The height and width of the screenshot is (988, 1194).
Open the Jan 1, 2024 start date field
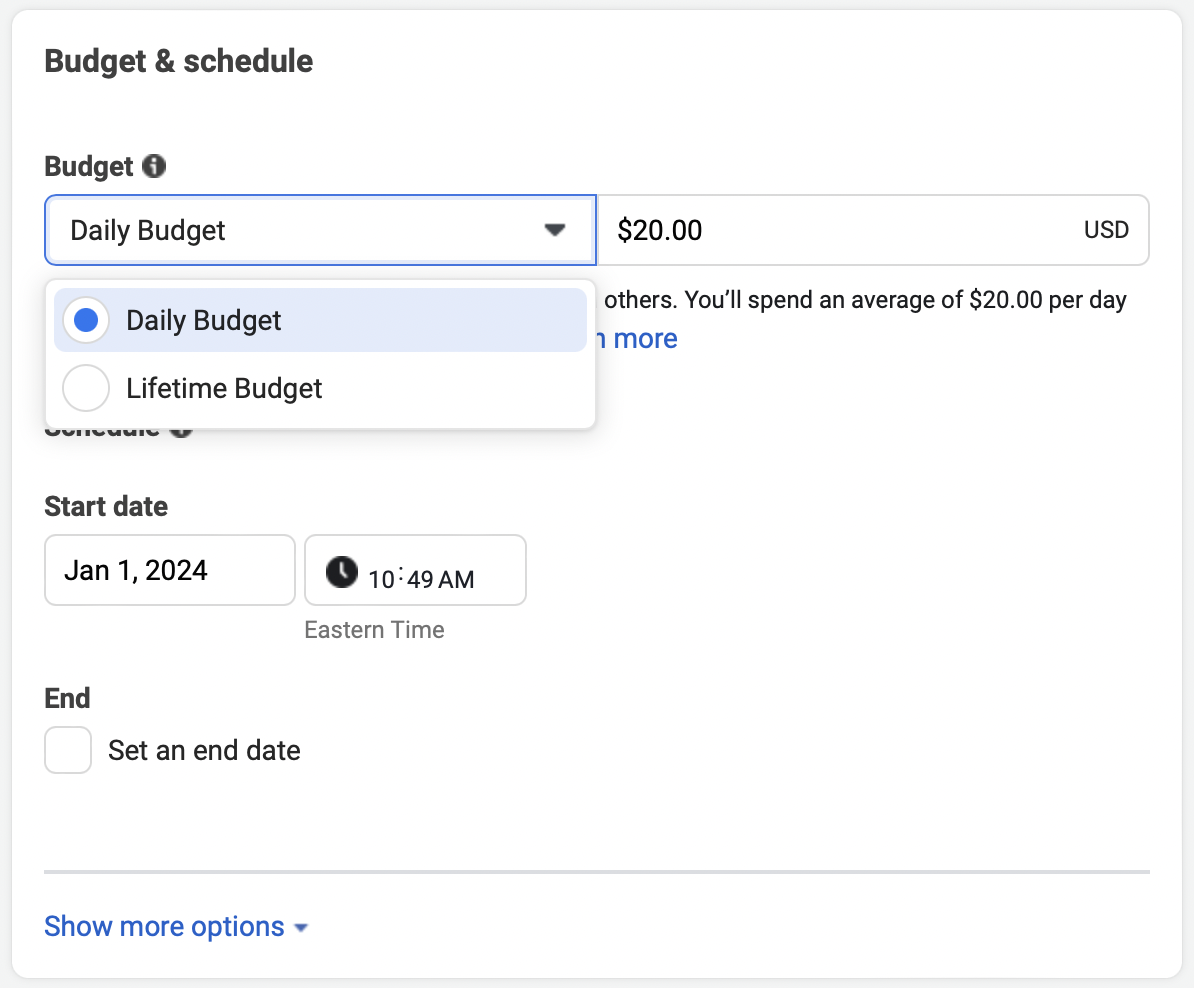click(169, 570)
